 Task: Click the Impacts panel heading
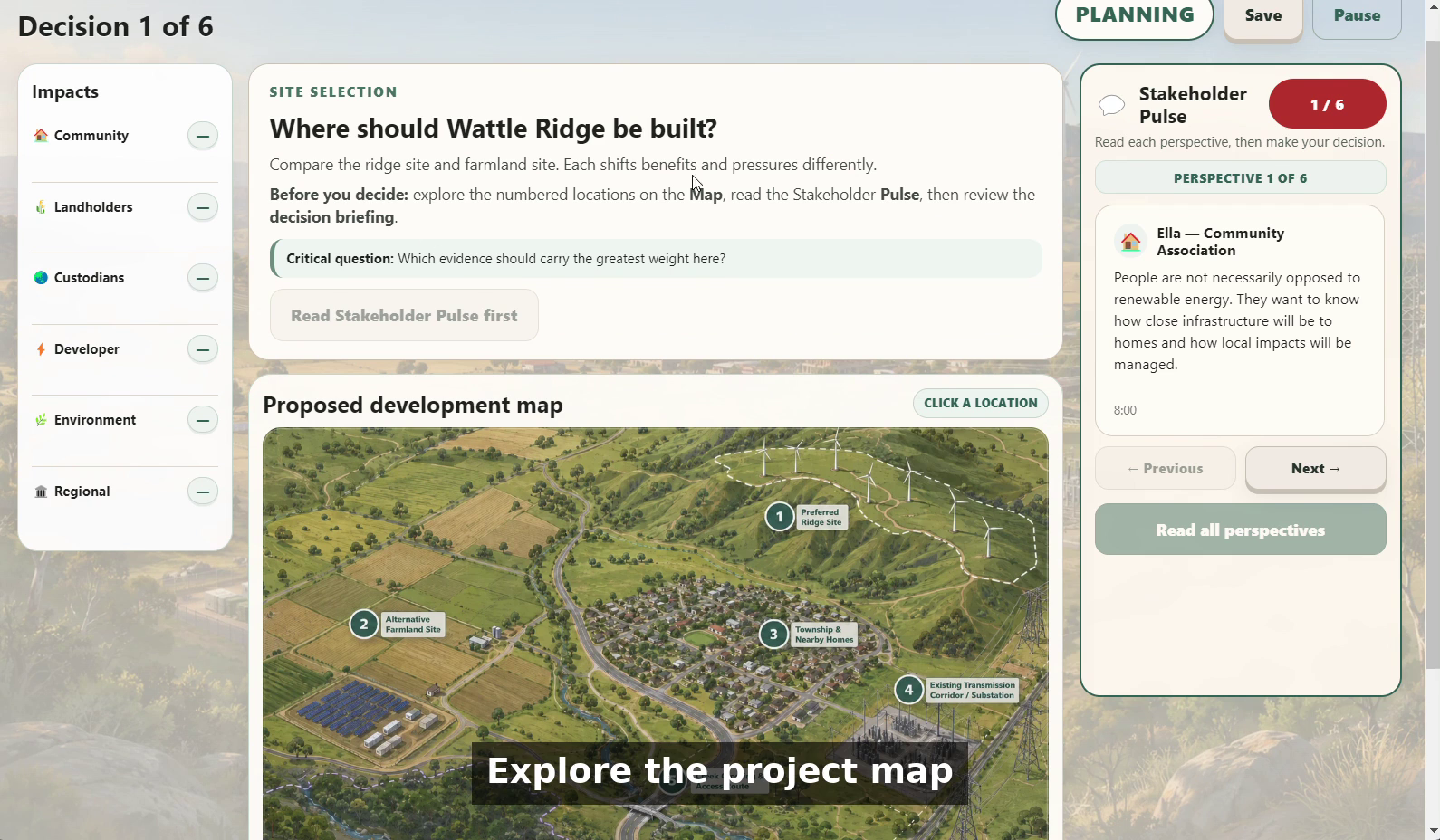click(x=65, y=91)
